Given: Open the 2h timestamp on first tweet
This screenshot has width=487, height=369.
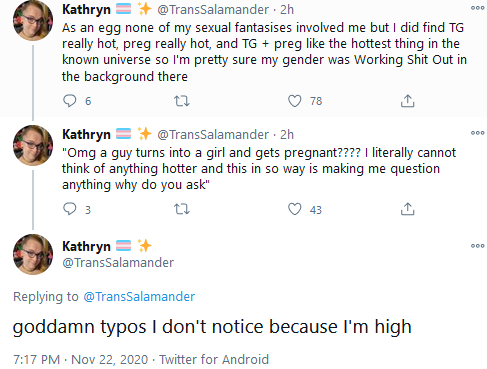Looking at the screenshot, I should click(287, 9).
